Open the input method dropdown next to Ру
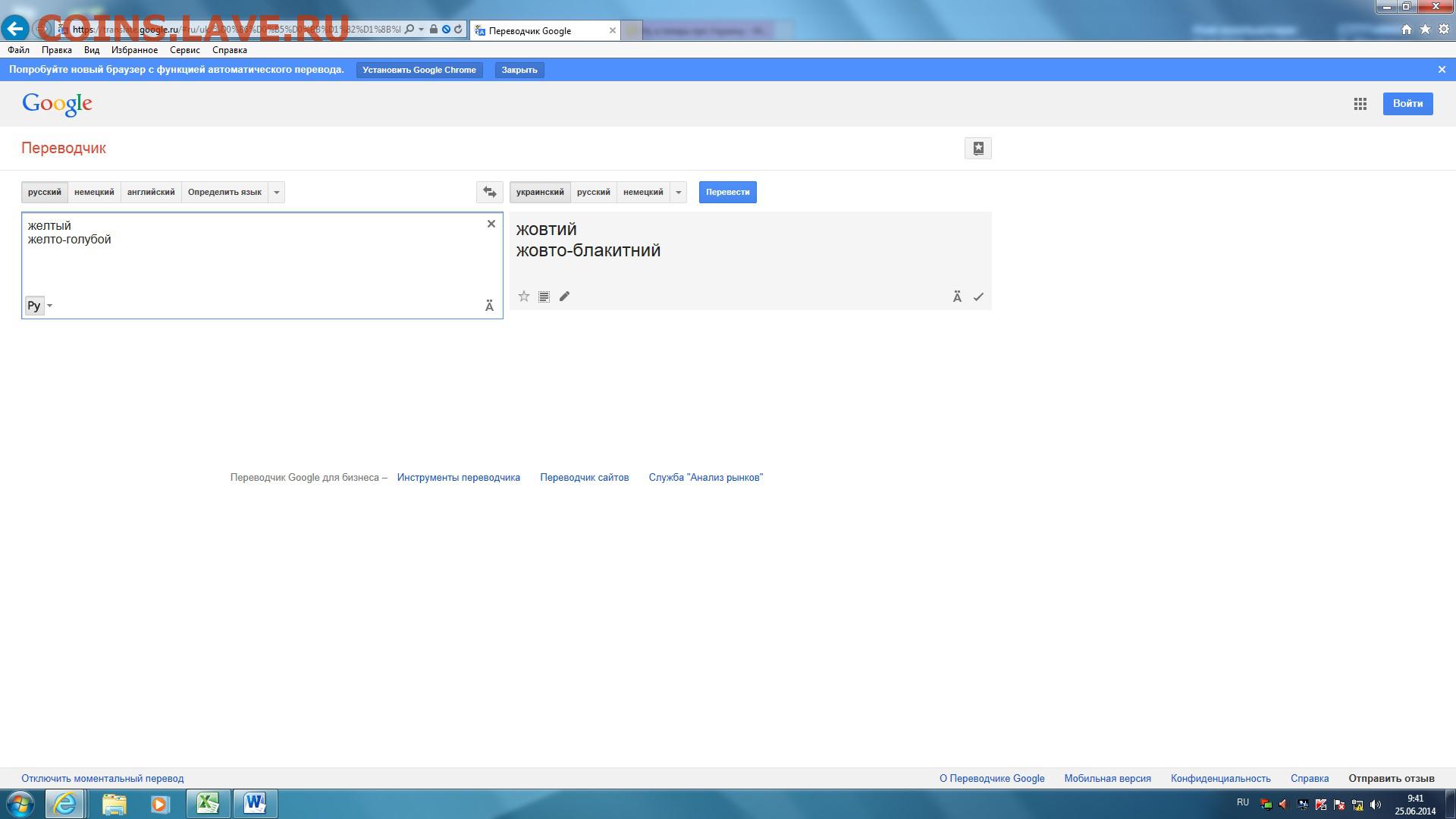Image resolution: width=1456 pixels, height=819 pixels. point(50,306)
